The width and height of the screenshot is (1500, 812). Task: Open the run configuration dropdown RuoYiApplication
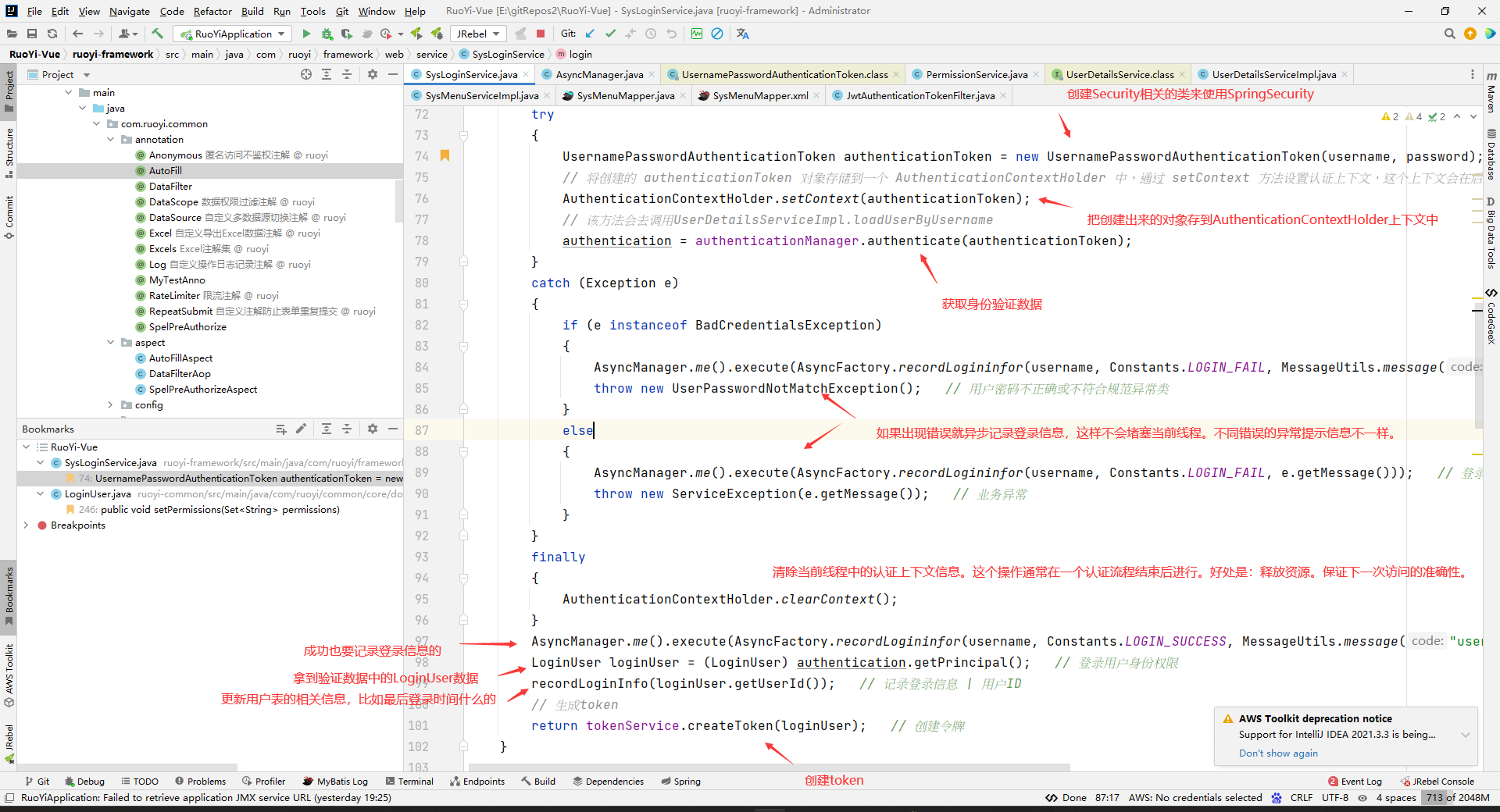click(x=232, y=34)
